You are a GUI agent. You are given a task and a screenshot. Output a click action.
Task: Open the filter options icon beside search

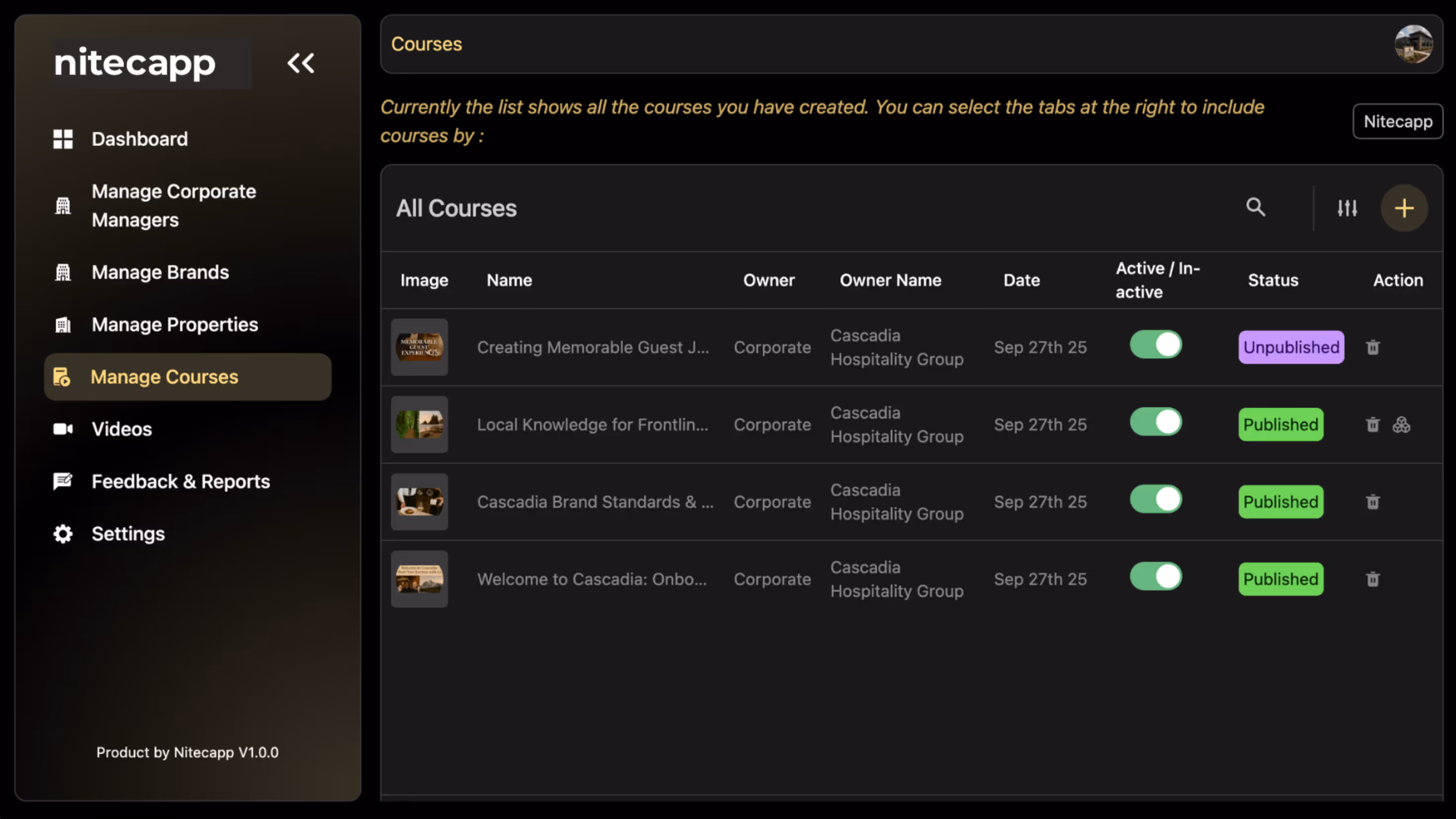click(1348, 207)
